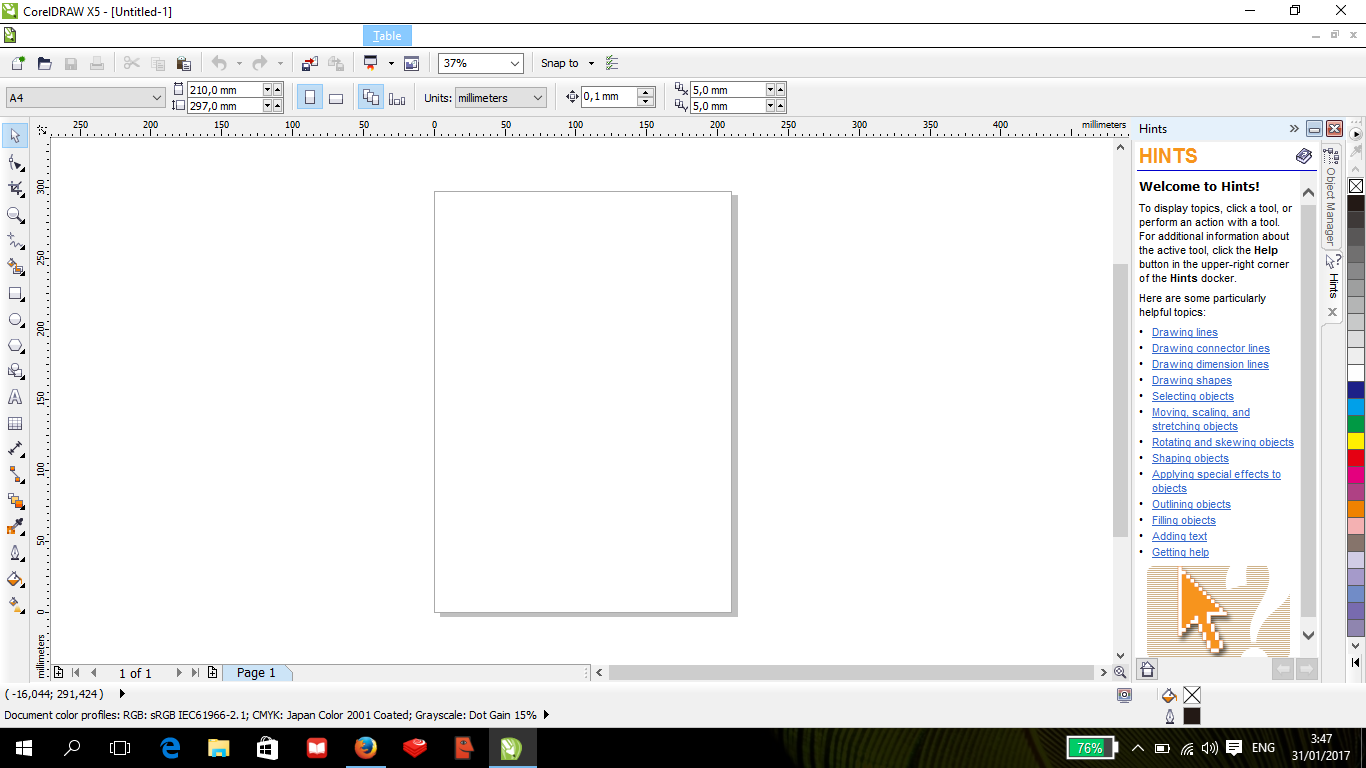Pick the Smart Fill tool

pos(16,267)
